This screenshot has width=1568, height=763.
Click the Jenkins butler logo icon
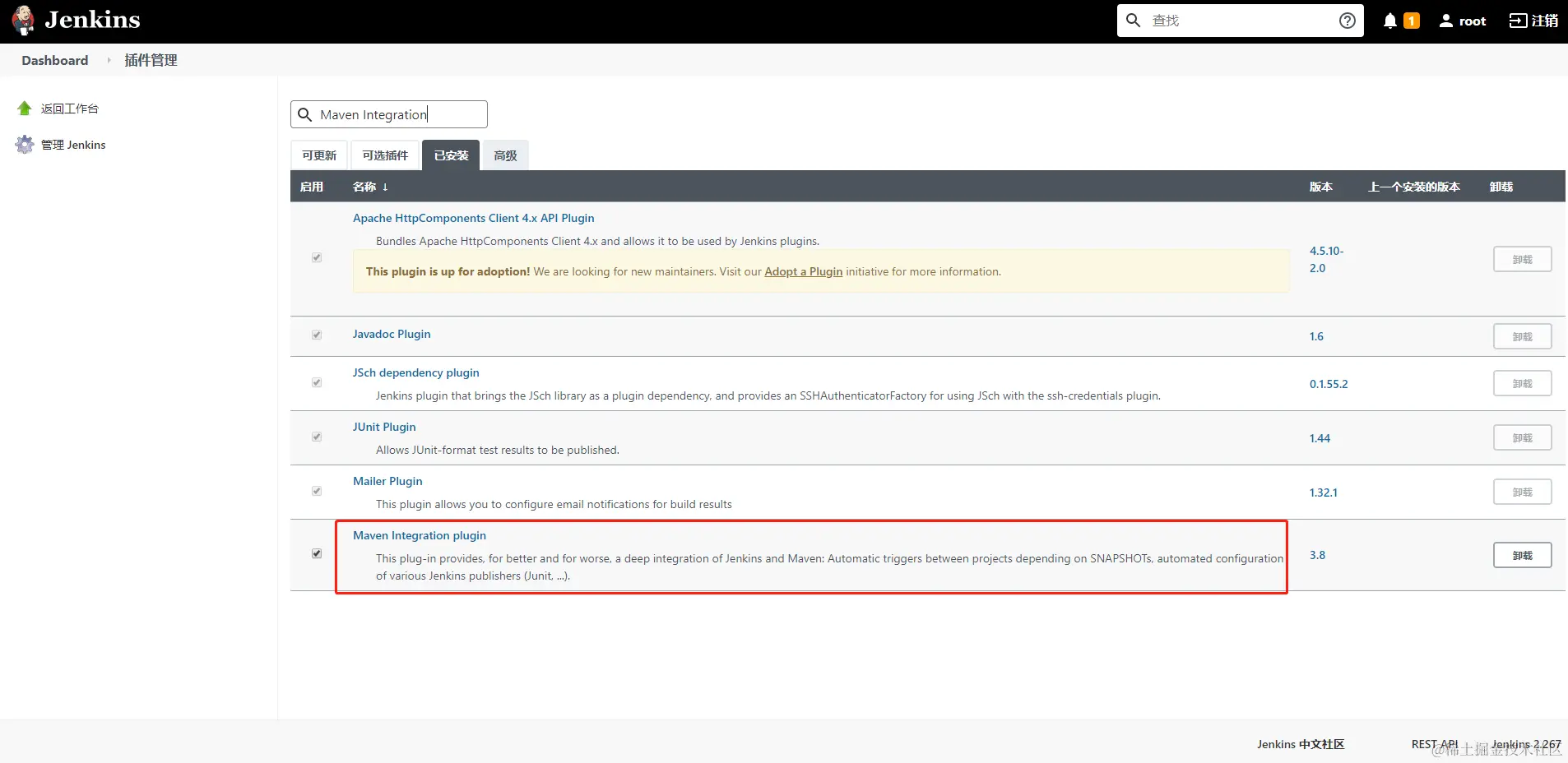tap(23, 21)
